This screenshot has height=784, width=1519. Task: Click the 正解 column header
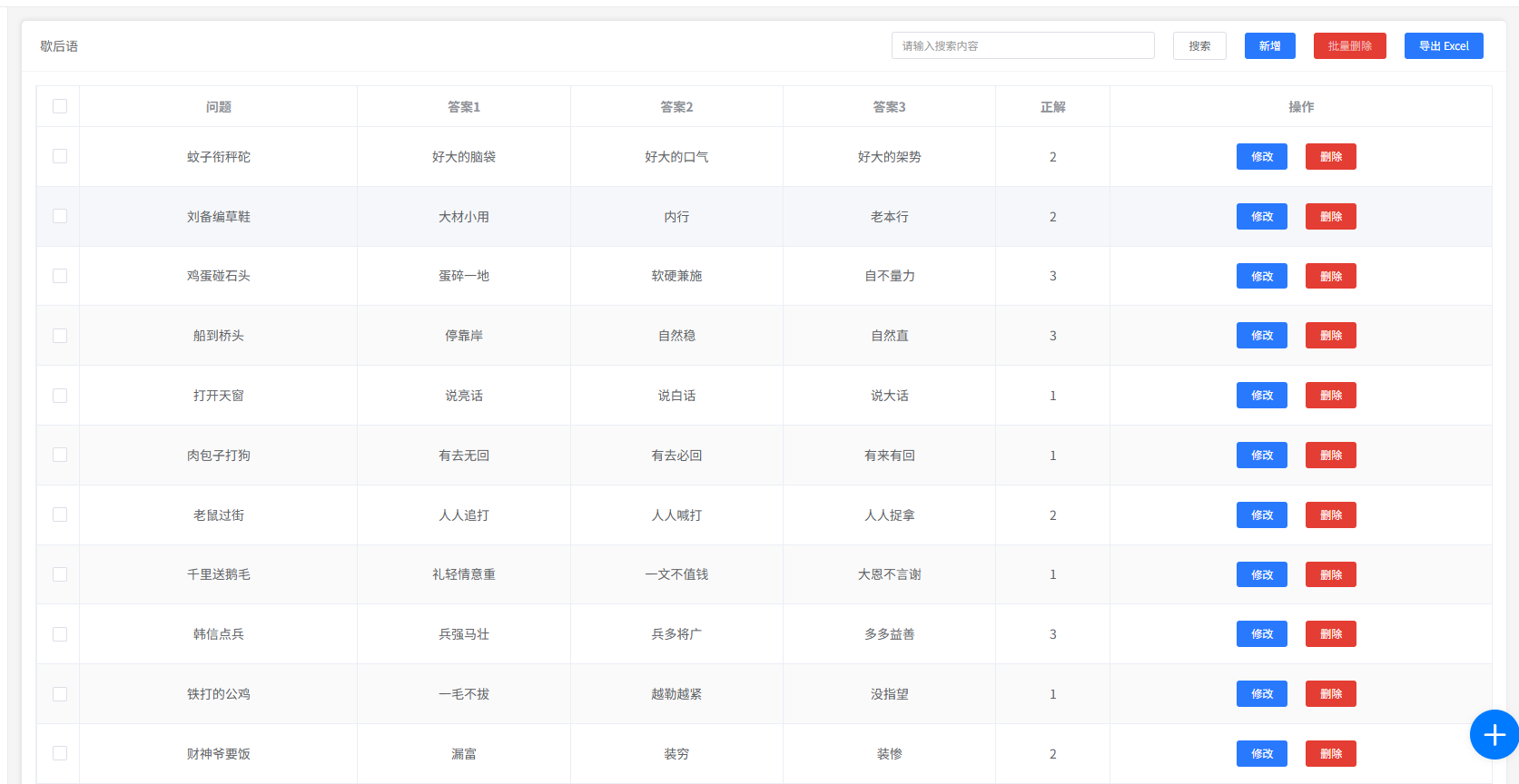coord(1052,107)
